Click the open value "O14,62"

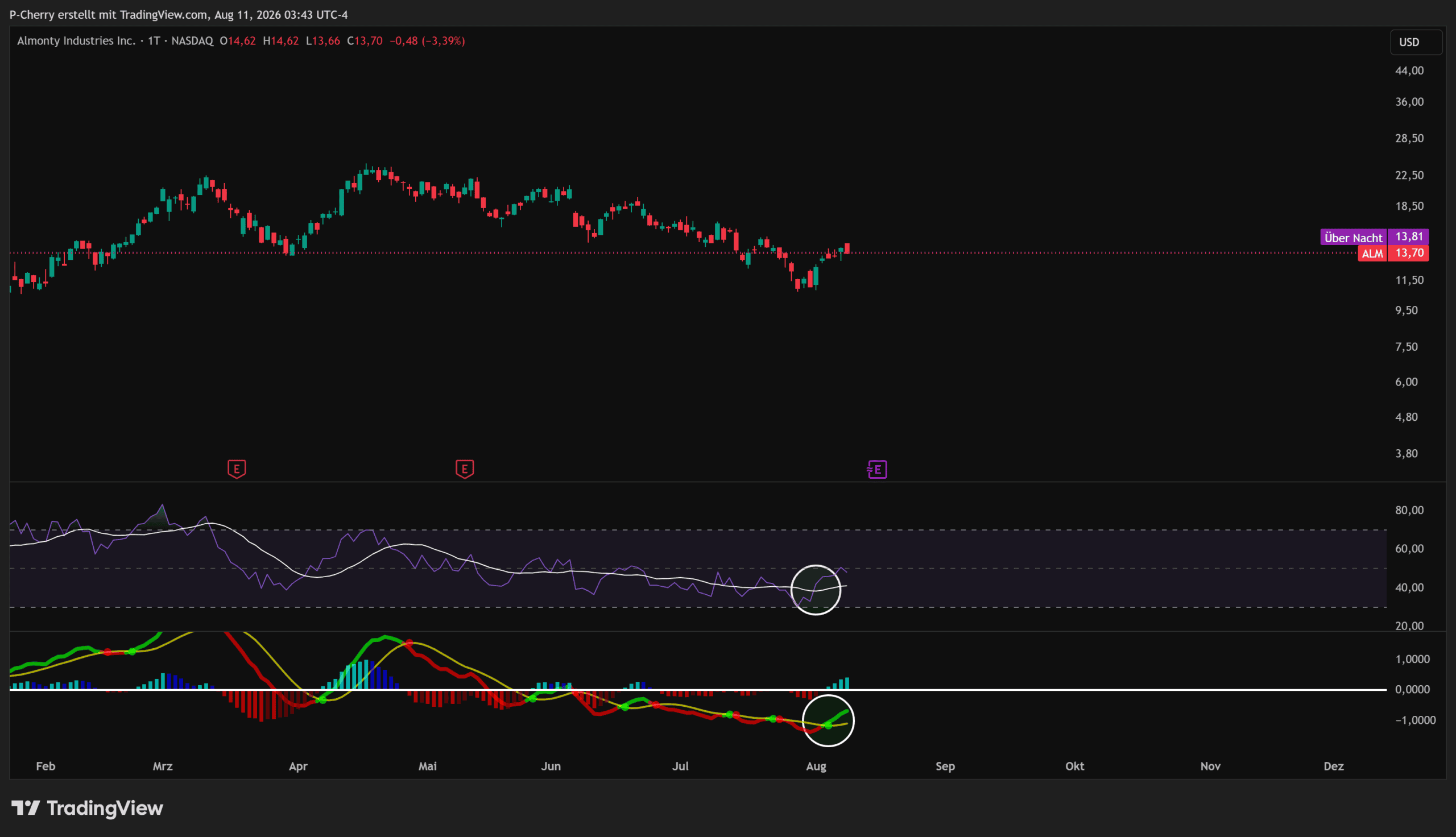tap(238, 41)
